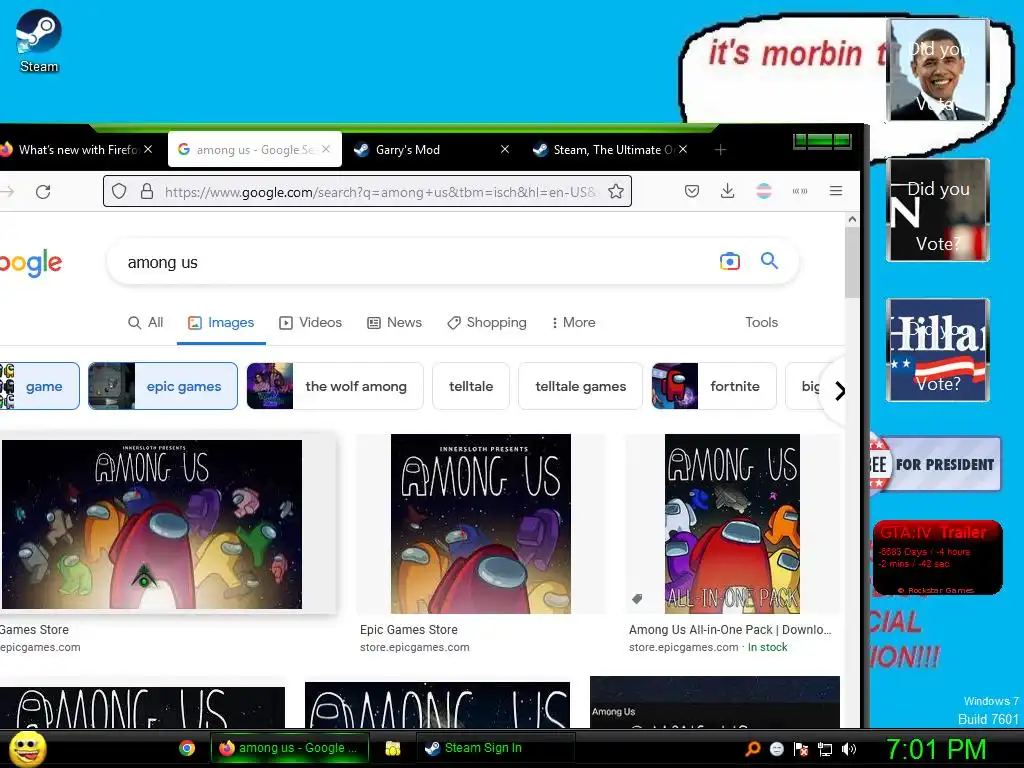
Task: Save page to Pocket icon
Action: (692, 191)
